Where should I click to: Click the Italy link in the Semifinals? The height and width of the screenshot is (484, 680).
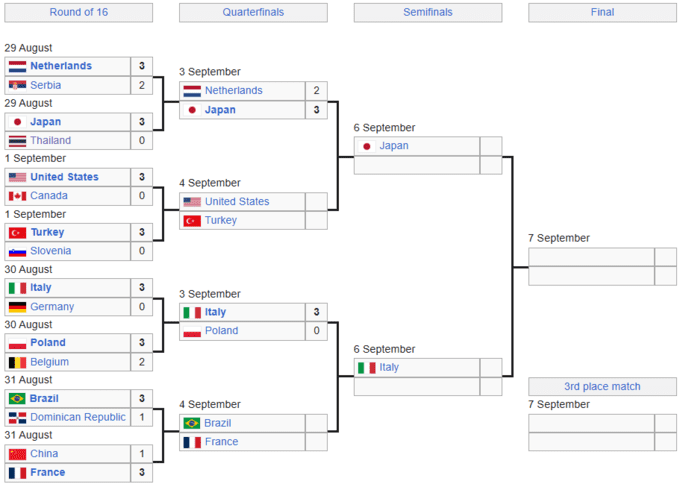coord(389,367)
